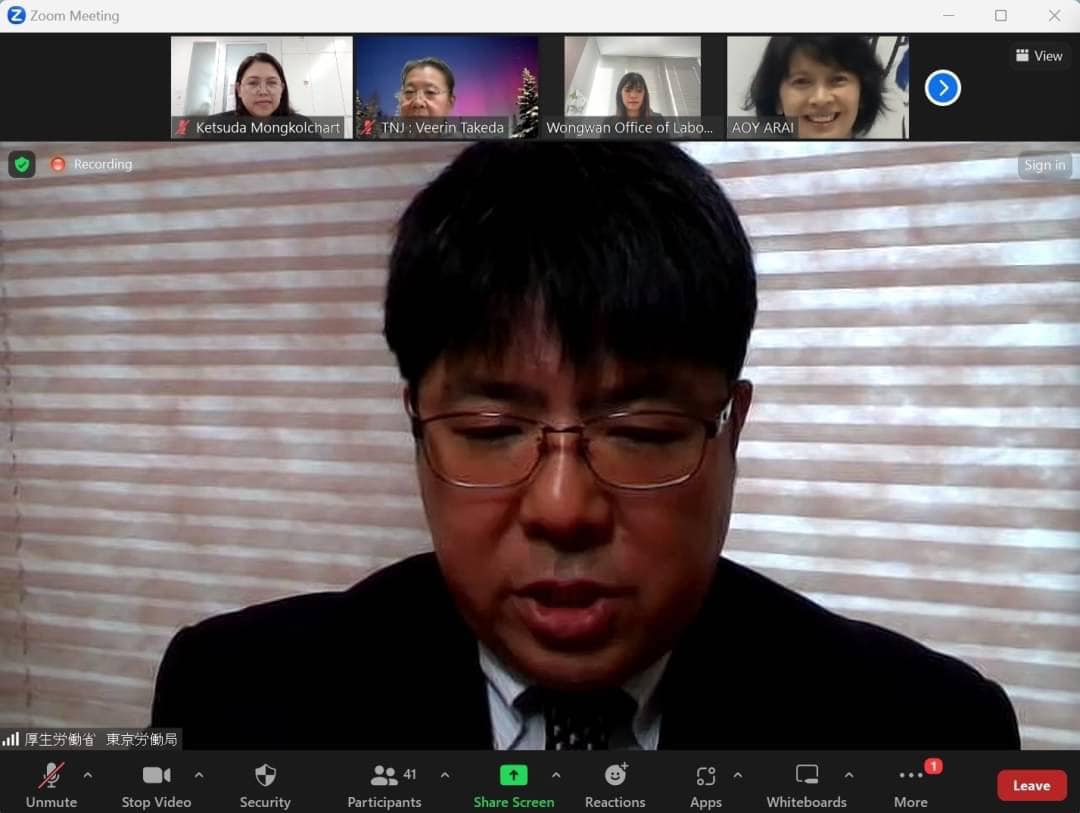Open the Reactions emoji menu

coord(615,776)
